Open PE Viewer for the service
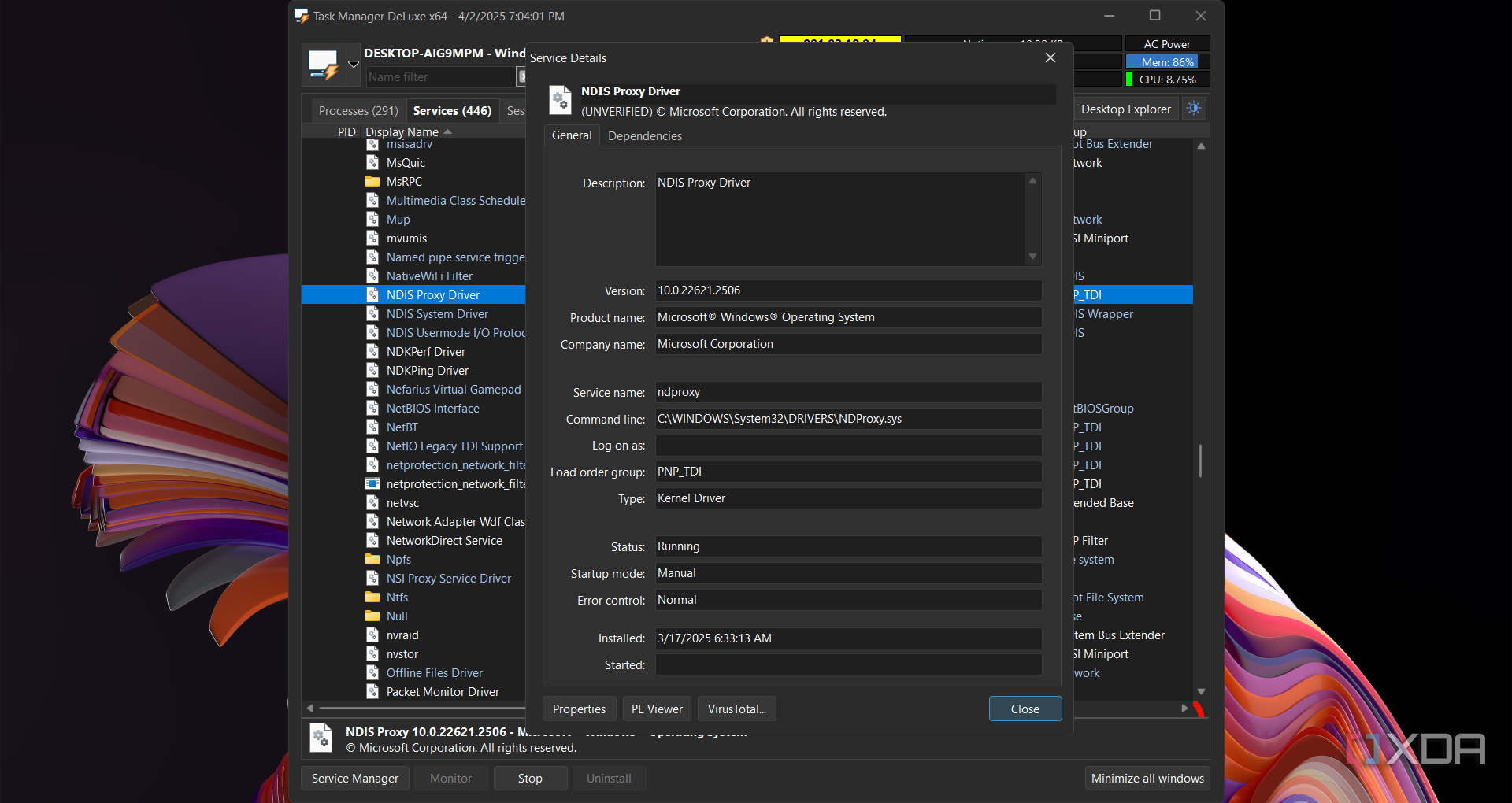Viewport: 1512px width, 803px height. click(657, 709)
